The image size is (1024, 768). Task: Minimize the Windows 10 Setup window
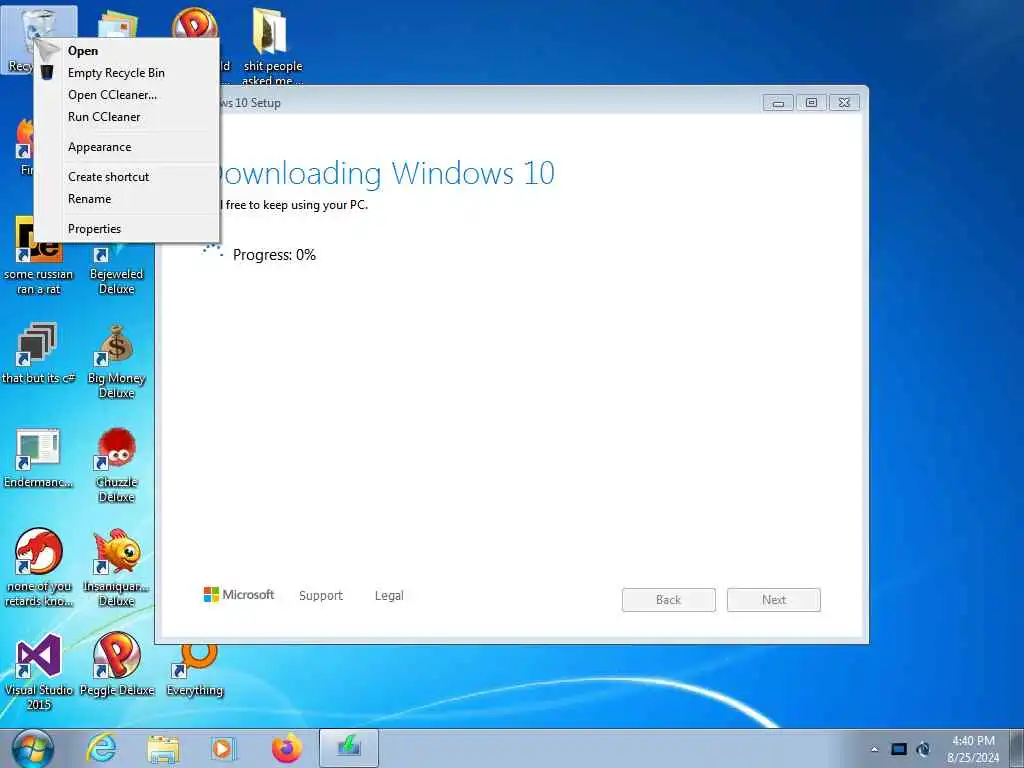coord(778,103)
